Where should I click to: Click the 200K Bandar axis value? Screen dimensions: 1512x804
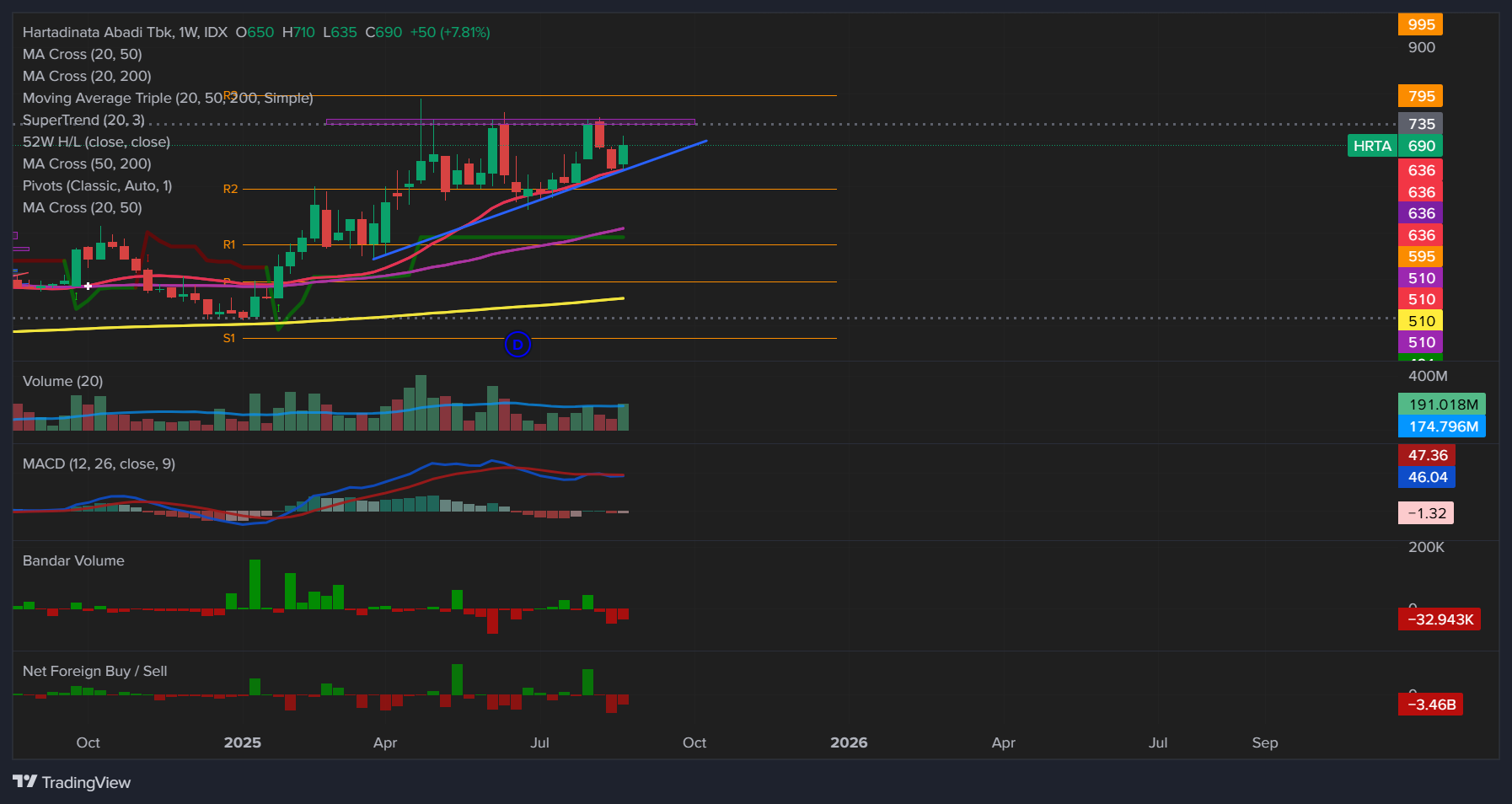pos(1426,547)
